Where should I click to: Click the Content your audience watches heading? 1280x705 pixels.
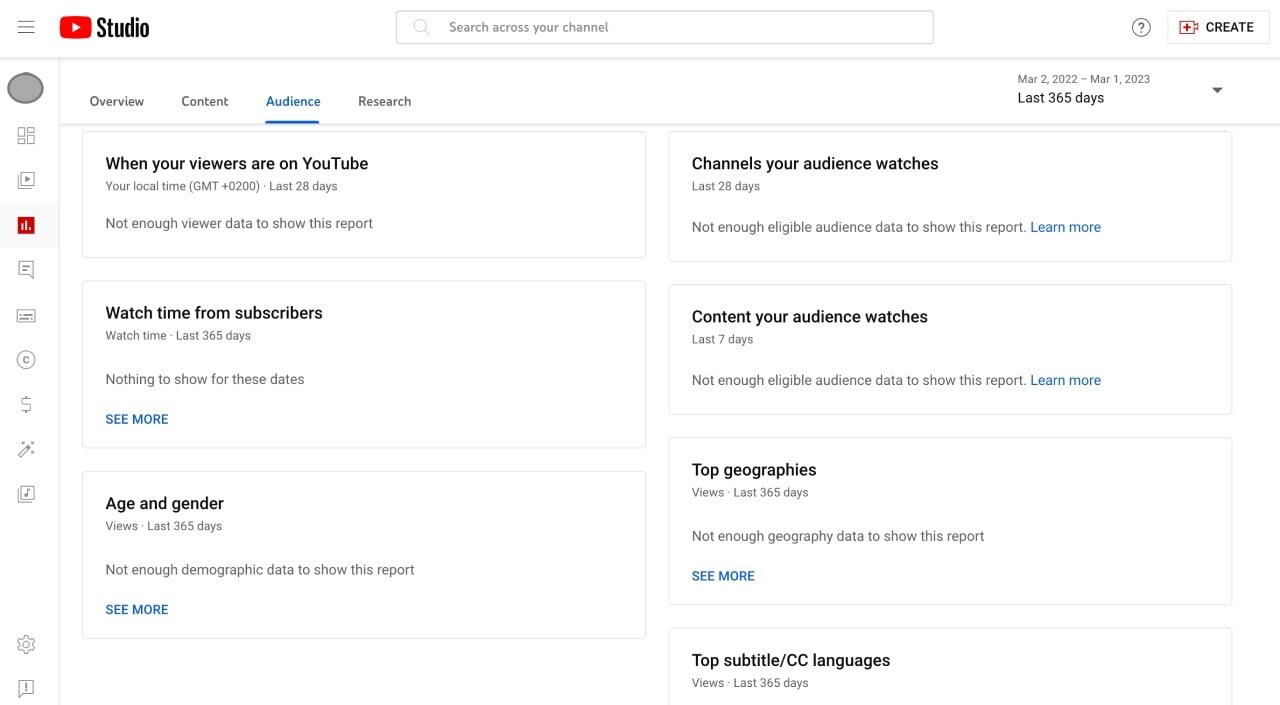[810, 316]
